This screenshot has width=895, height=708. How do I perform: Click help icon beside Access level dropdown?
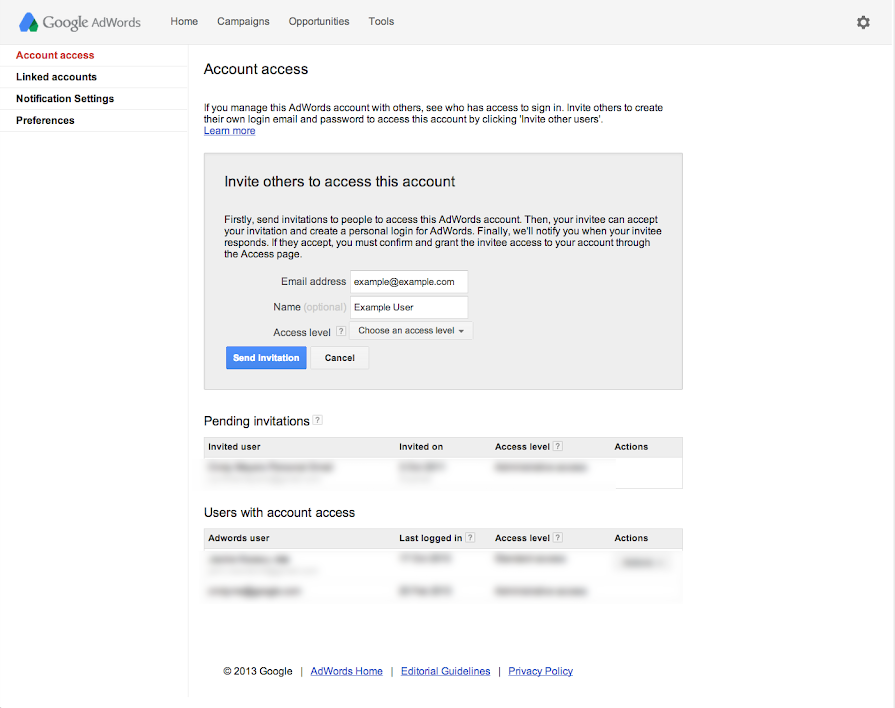341,331
